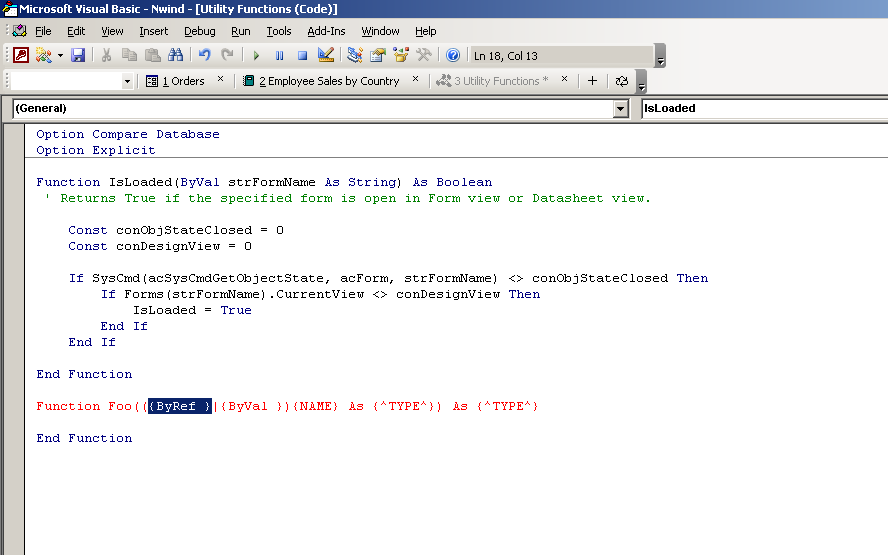The width and height of the screenshot is (888, 555).
Task: Switch to Employee Sales by Country tab
Action: click(321, 81)
